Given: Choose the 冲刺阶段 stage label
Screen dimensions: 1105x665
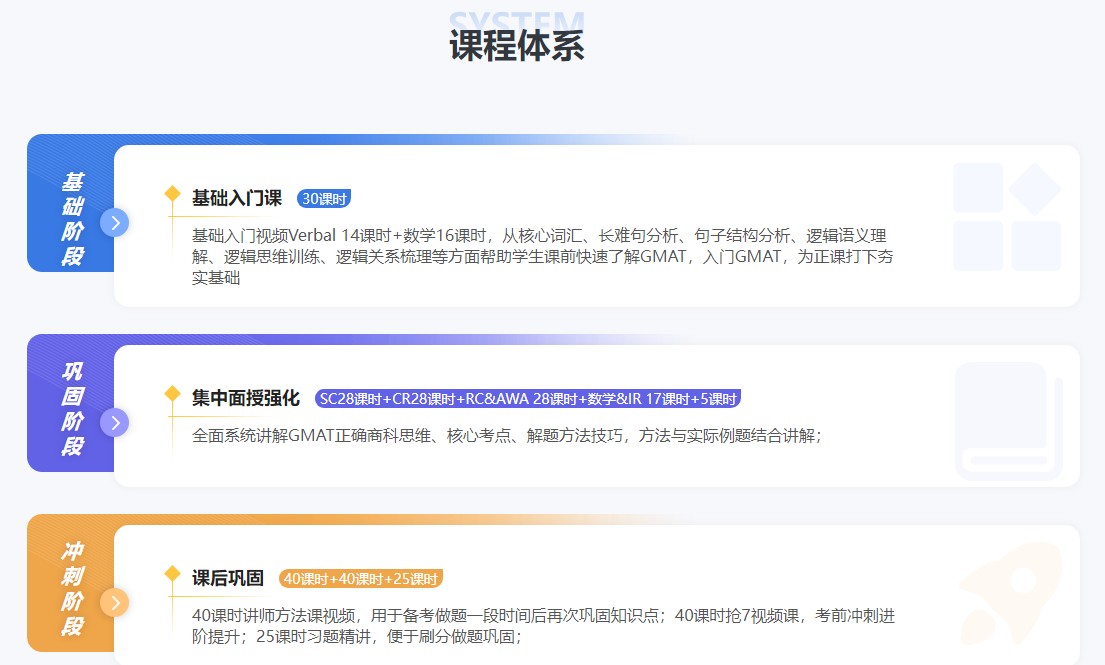Looking at the screenshot, I should [72, 589].
